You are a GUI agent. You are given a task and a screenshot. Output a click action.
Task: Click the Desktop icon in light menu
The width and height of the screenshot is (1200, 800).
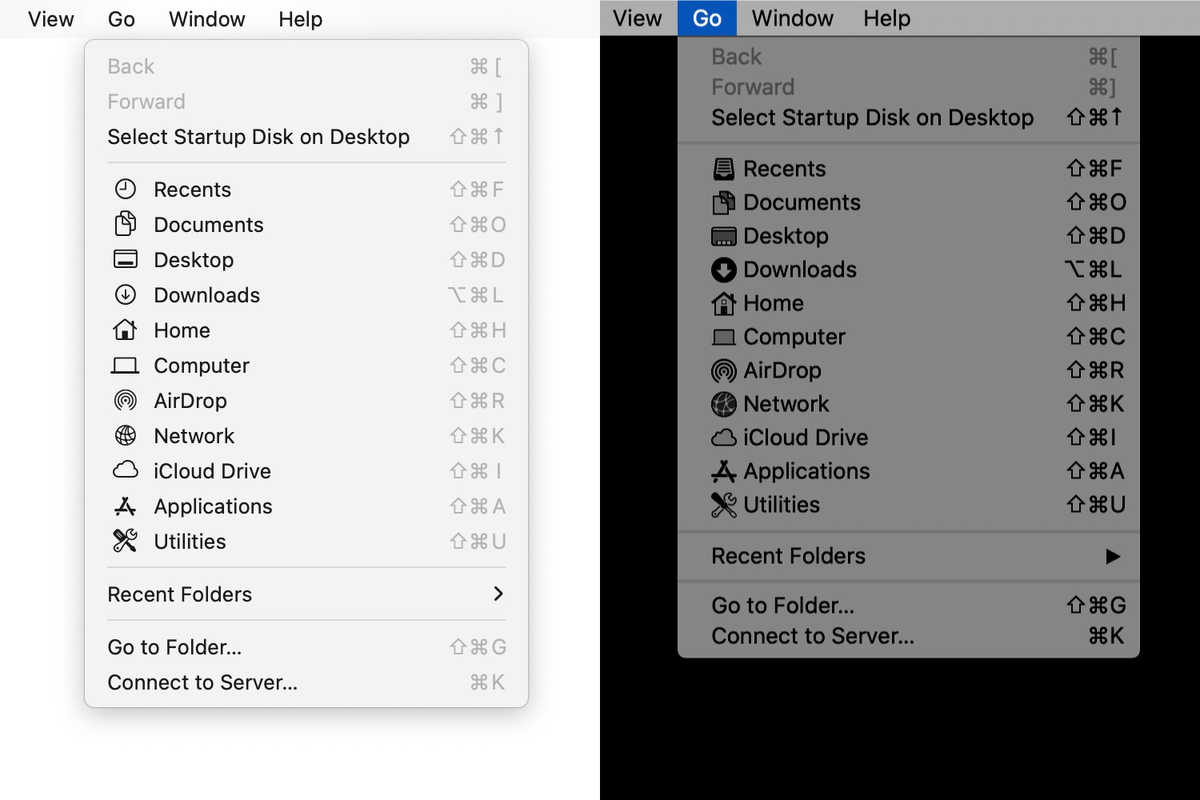pyautogui.click(x=125, y=260)
